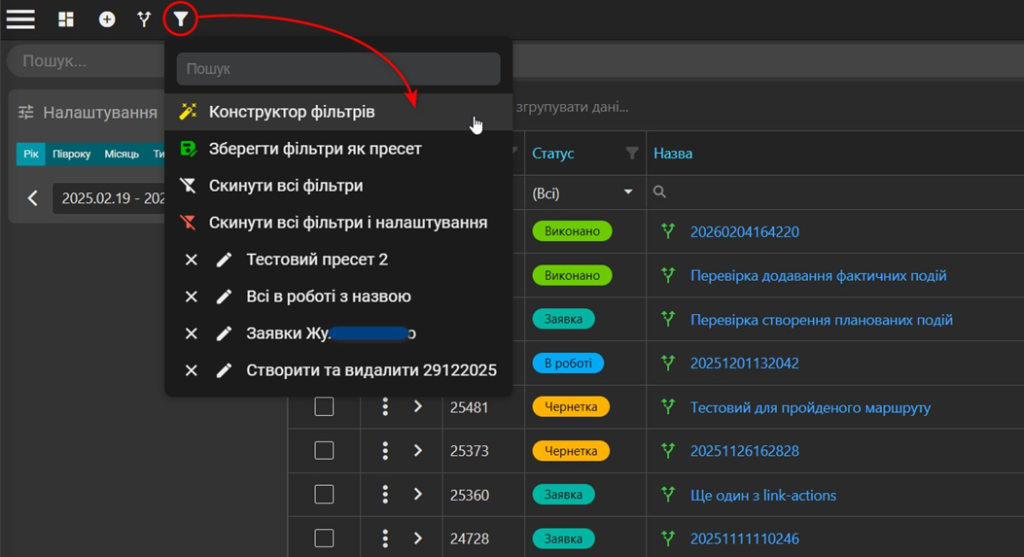Choose Скинути всі фільтри і налаштування

tap(338, 223)
